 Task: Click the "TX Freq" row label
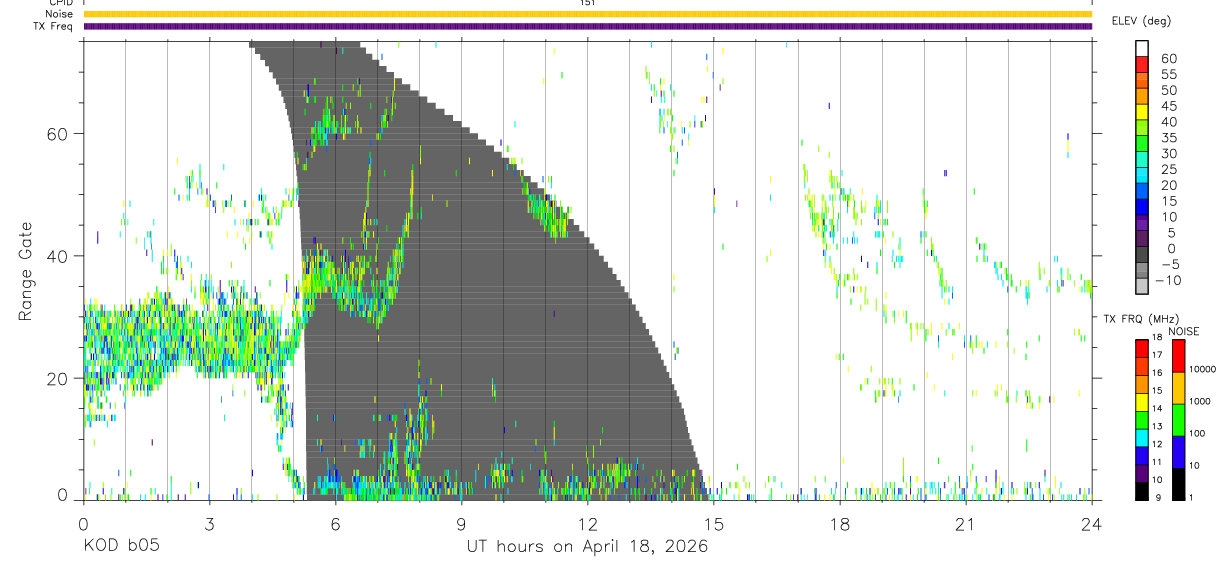[x=54, y=26]
